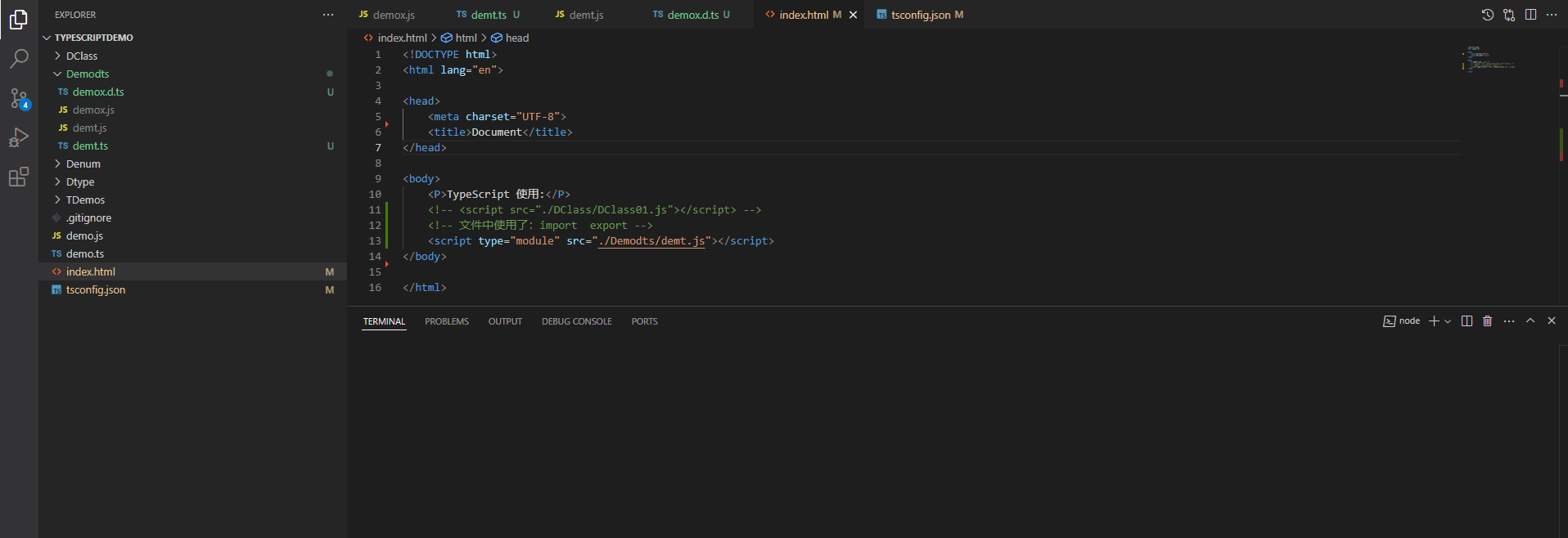Click the head breadcrumb segment
The width and height of the screenshot is (1568, 538).
[510, 38]
